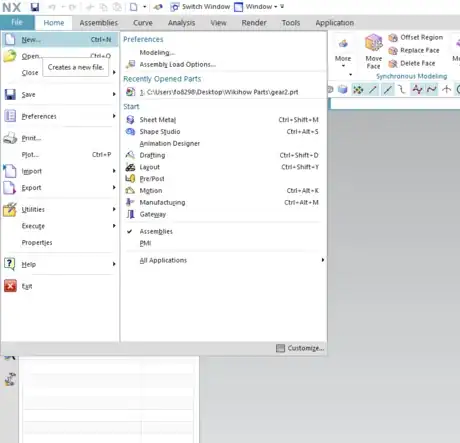Screen dimensions: 460x443
Task: Click the red Exit icon
Action: pos(10,286)
